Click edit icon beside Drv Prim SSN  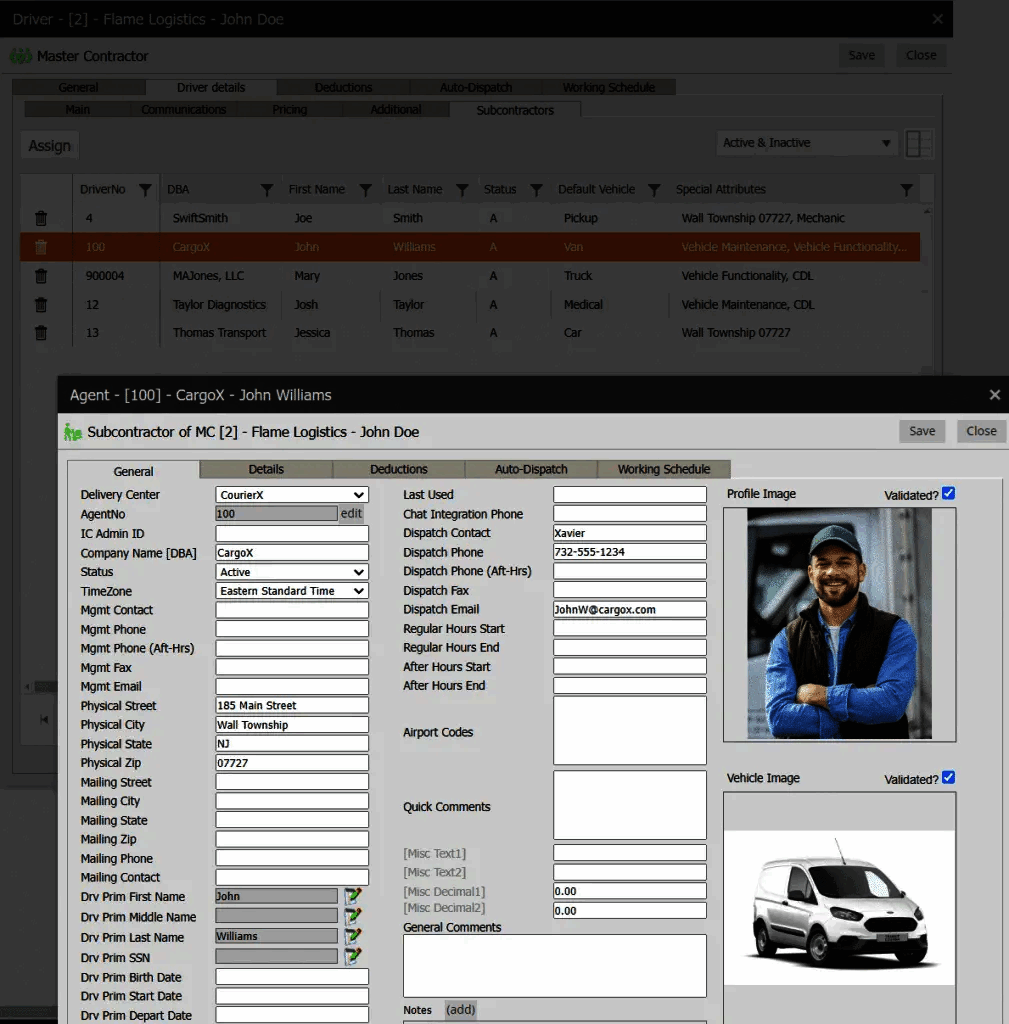coord(353,956)
